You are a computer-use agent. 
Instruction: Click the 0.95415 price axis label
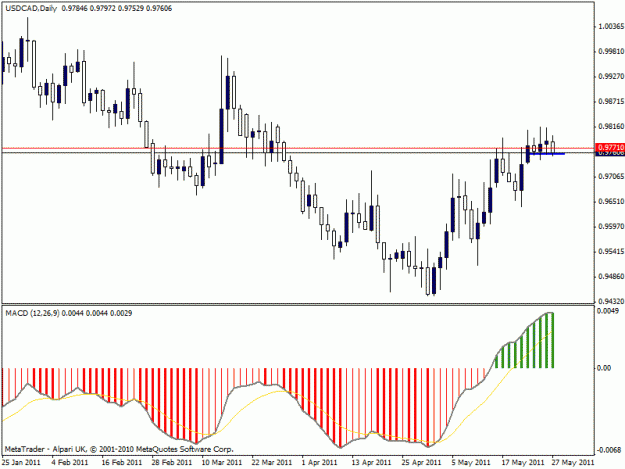tap(611, 251)
